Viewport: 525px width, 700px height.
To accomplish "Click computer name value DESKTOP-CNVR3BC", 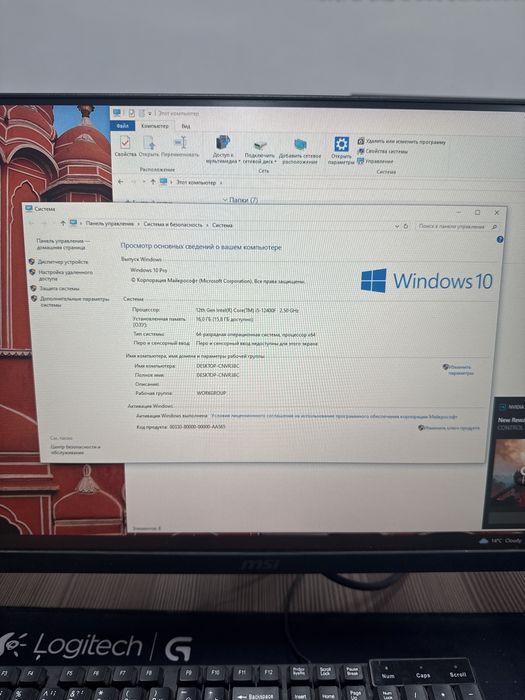I will 218,366.
